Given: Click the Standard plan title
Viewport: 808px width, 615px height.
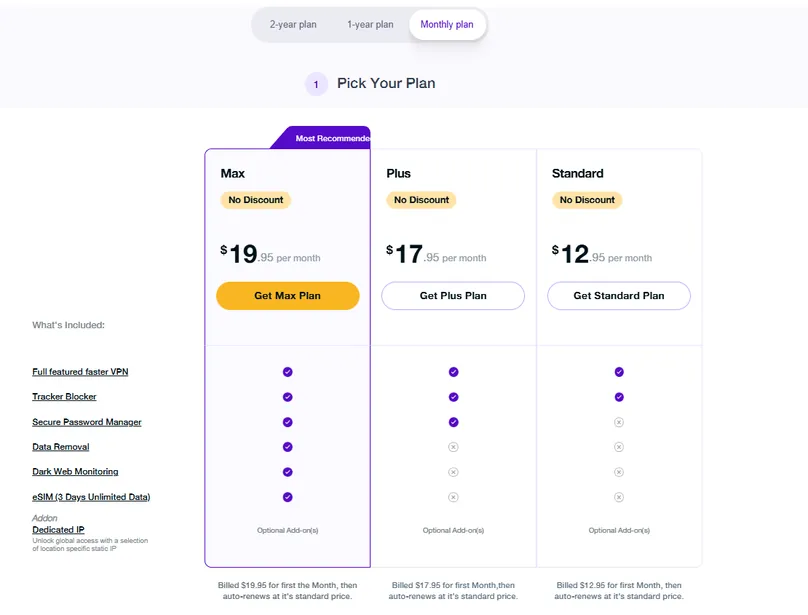Looking at the screenshot, I should (x=578, y=173).
